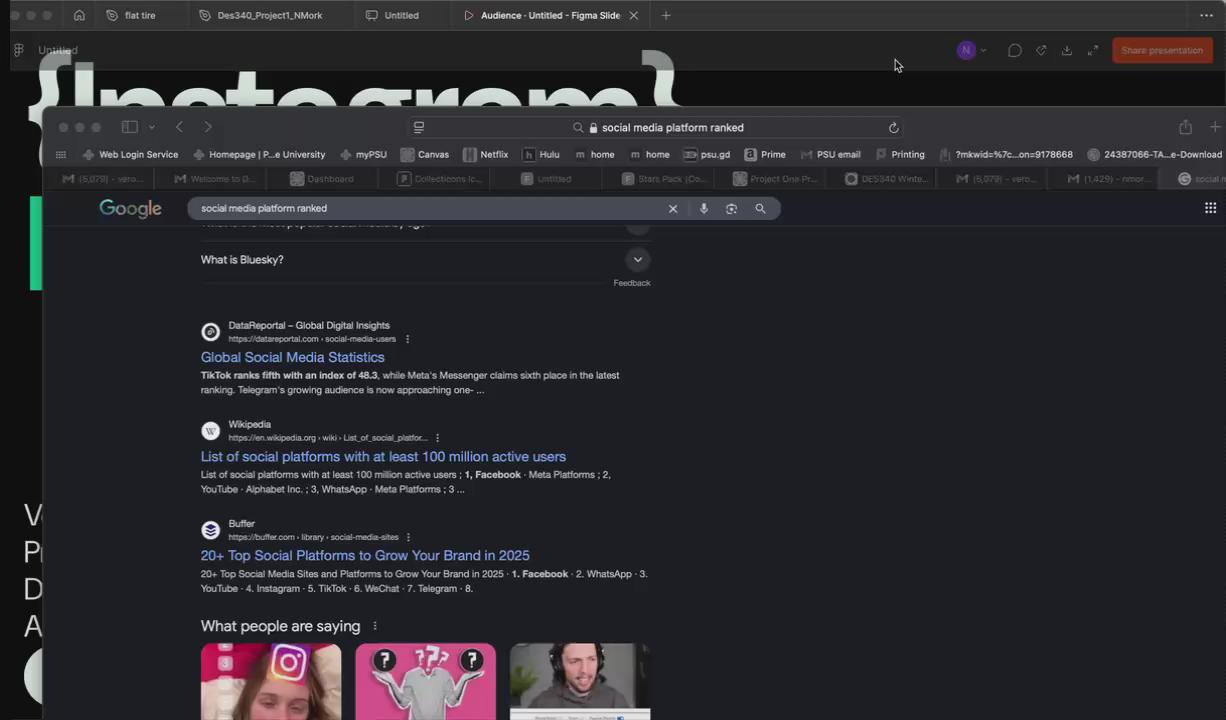Open What people are saying options
This screenshot has width=1226, height=720.
click(375, 626)
